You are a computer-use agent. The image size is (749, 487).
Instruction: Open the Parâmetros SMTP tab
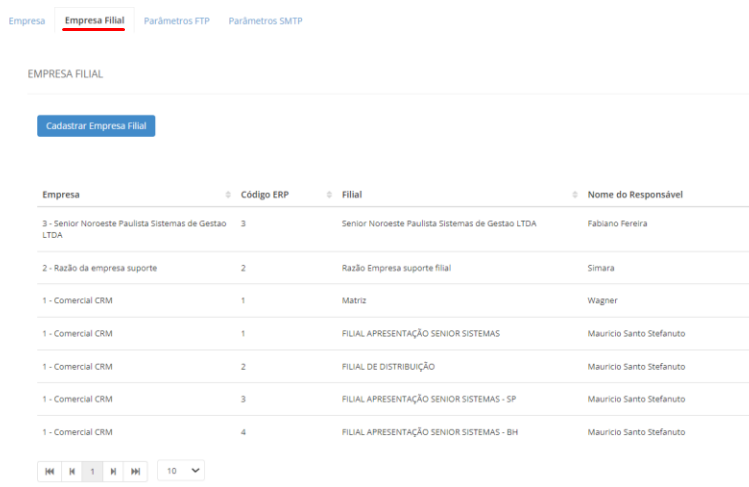click(x=265, y=21)
